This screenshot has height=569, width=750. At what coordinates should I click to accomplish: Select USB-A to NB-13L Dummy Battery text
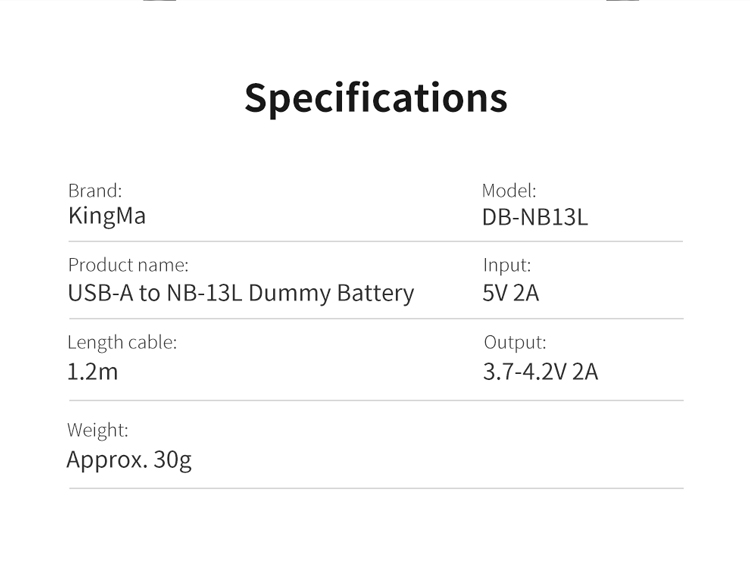(241, 293)
